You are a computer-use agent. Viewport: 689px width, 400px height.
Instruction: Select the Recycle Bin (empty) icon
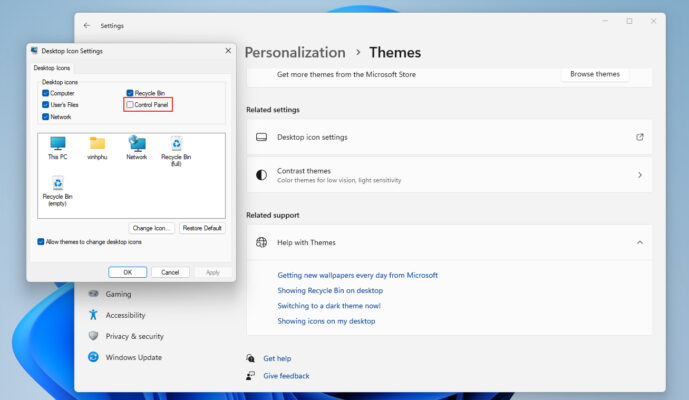click(57, 186)
